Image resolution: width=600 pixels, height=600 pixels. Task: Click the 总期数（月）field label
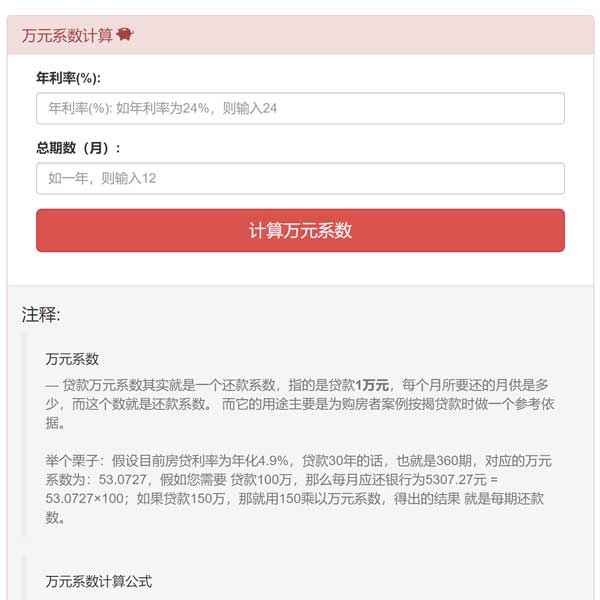point(78,147)
